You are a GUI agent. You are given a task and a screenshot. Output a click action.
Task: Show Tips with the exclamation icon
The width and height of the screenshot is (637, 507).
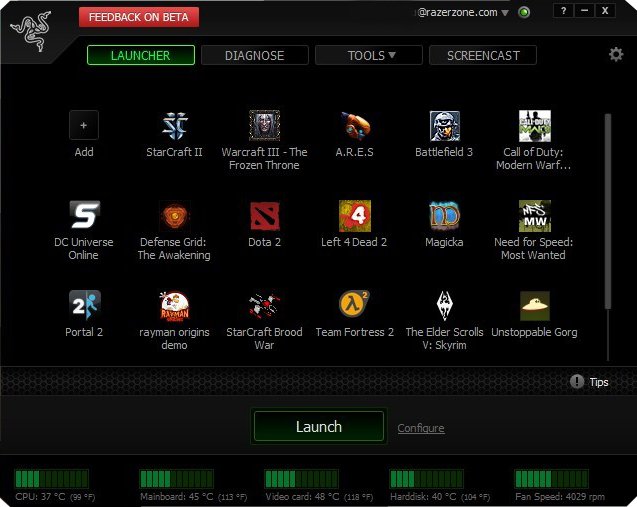577,382
